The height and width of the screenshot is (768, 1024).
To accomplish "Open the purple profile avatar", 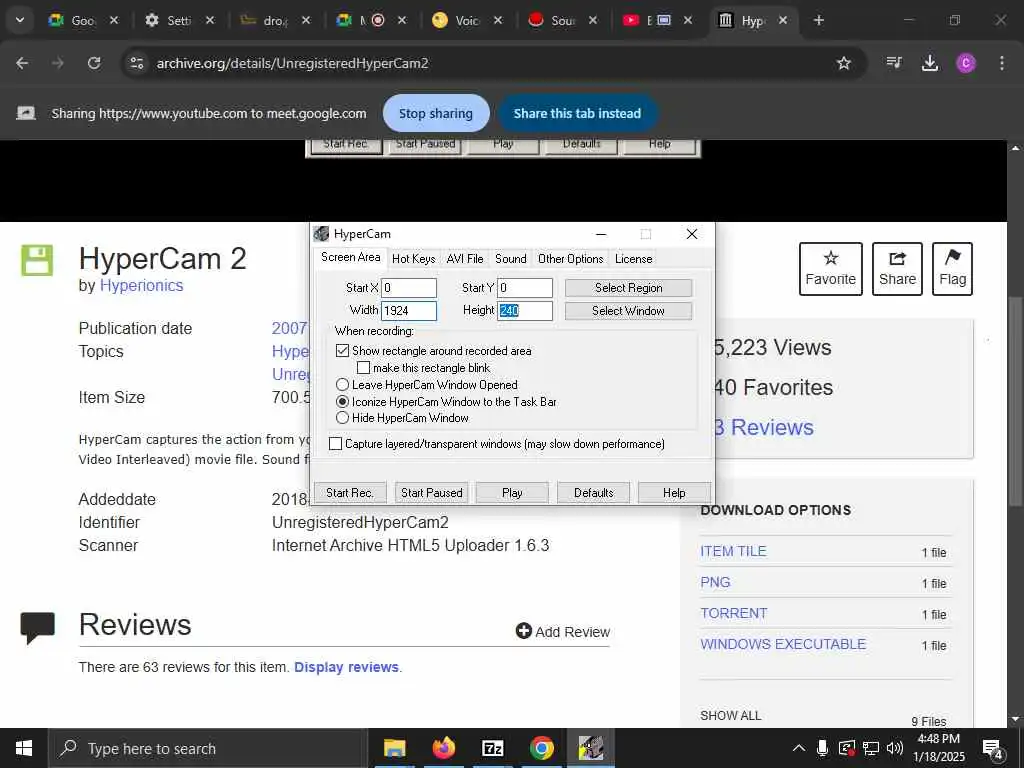I will [966, 63].
